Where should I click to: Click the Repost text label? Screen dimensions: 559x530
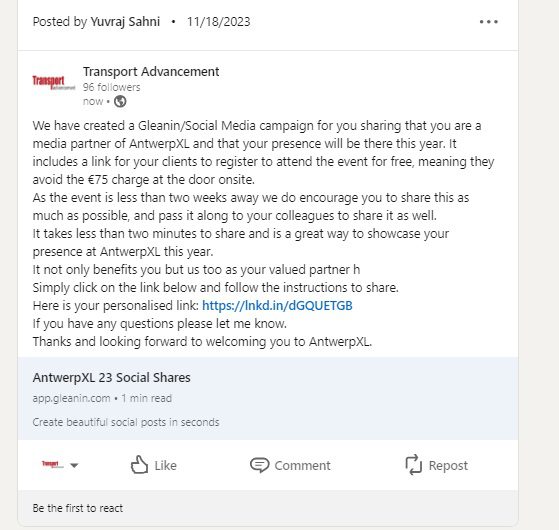pyautogui.click(x=448, y=465)
